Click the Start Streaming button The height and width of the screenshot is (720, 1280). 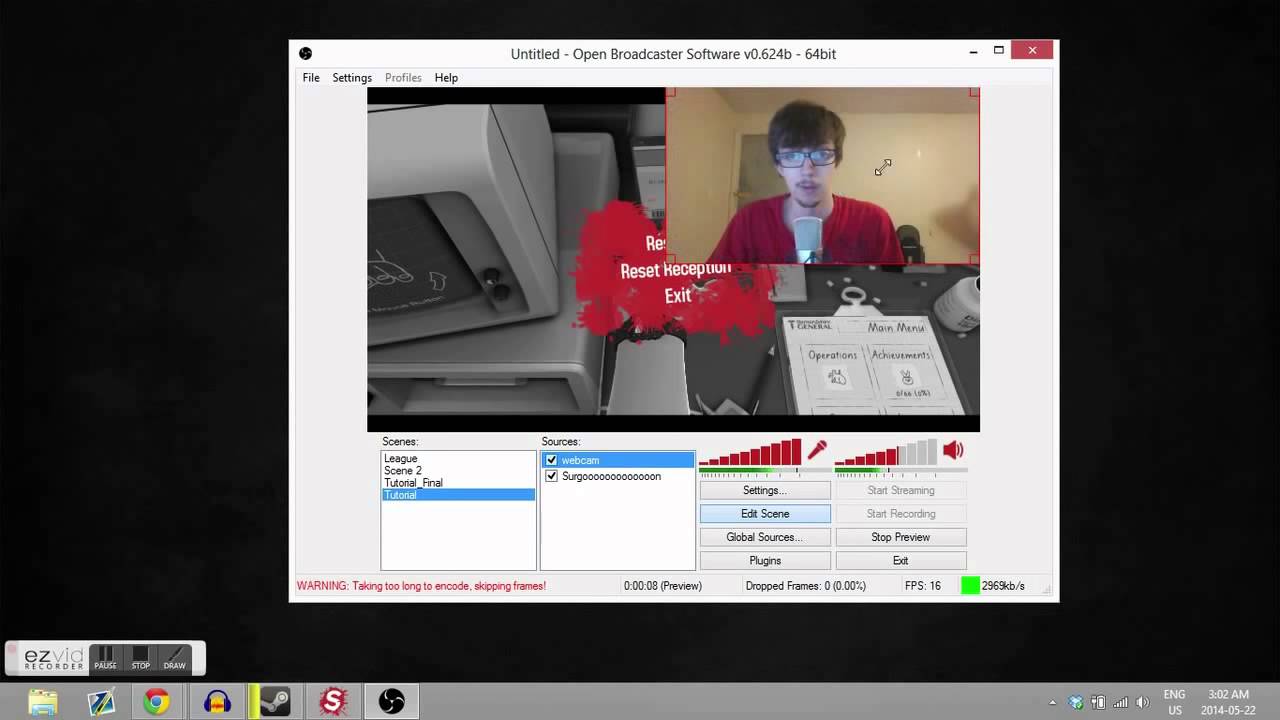click(901, 490)
